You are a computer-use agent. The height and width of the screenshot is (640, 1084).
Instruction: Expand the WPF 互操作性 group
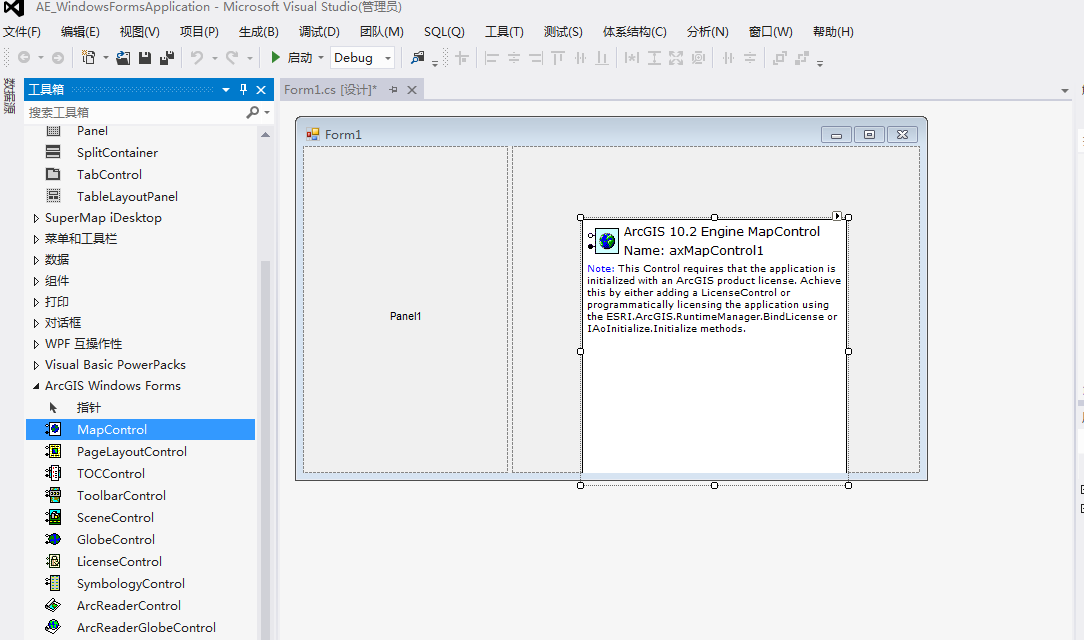[x=36, y=344]
